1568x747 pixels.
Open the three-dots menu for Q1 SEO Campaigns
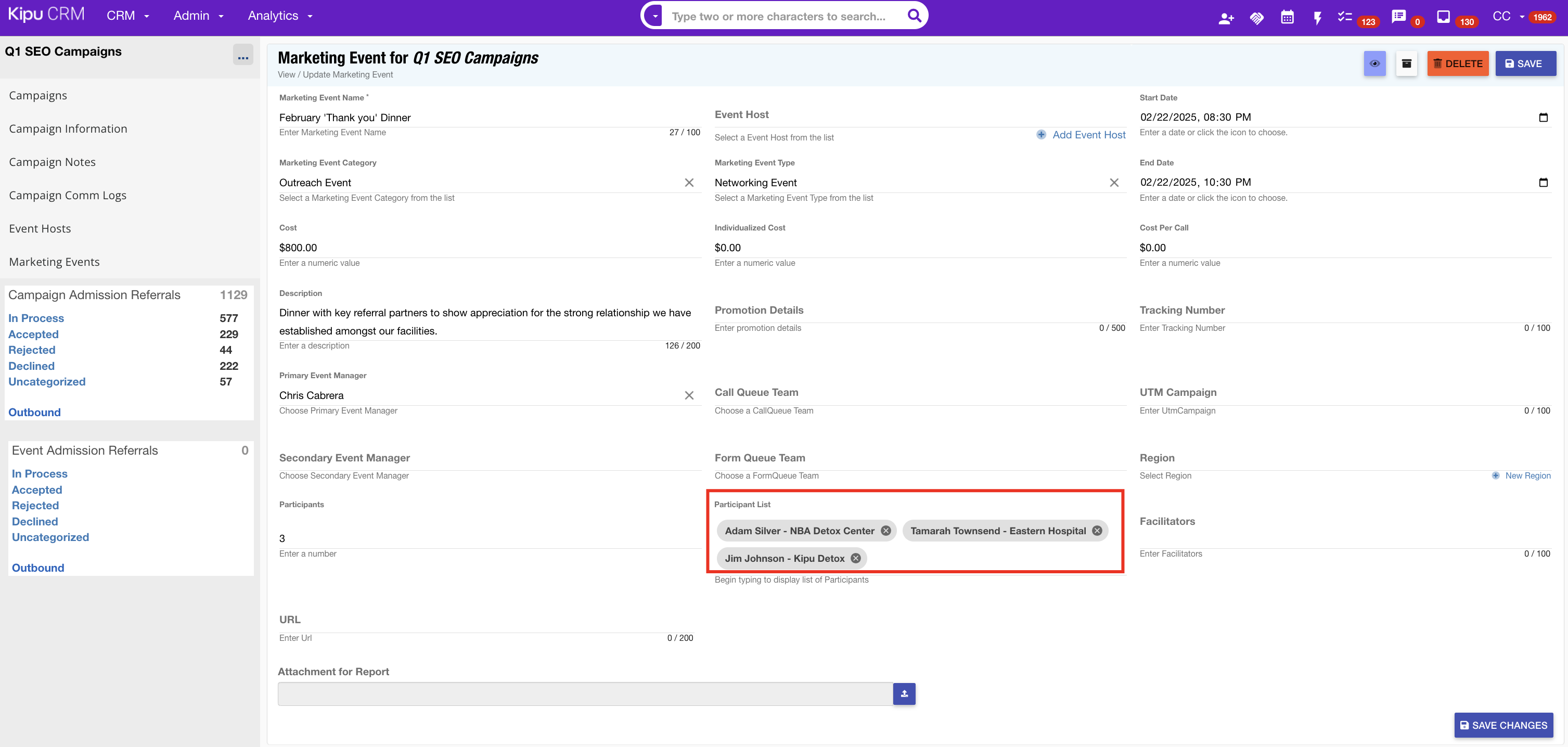point(243,56)
